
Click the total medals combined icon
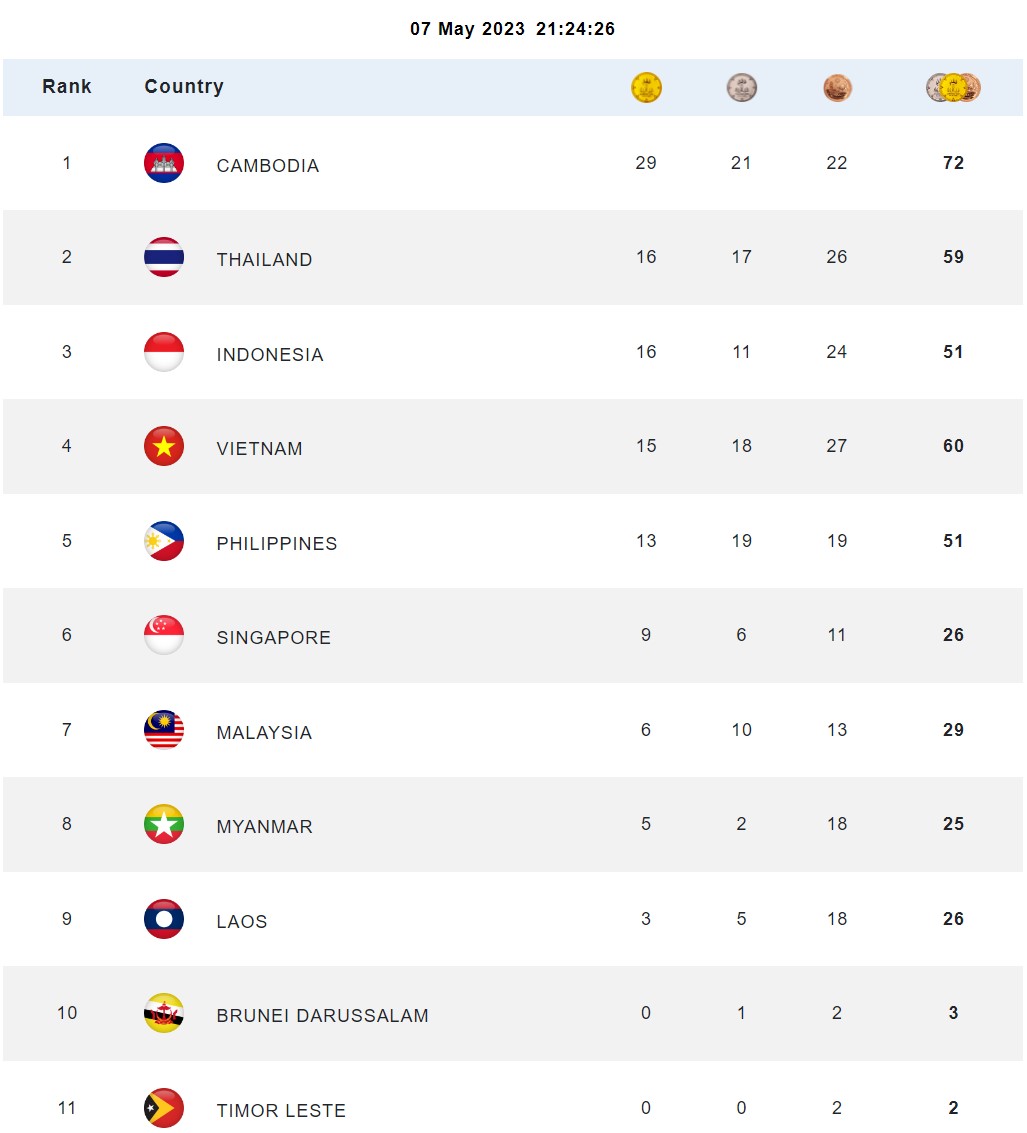[953, 87]
